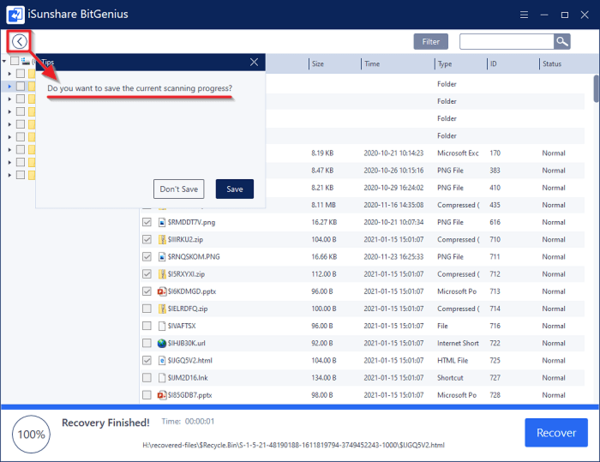Uncheck the $IJGQ5V2.html checkbox
The width and height of the screenshot is (600, 462).
[147, 360]
